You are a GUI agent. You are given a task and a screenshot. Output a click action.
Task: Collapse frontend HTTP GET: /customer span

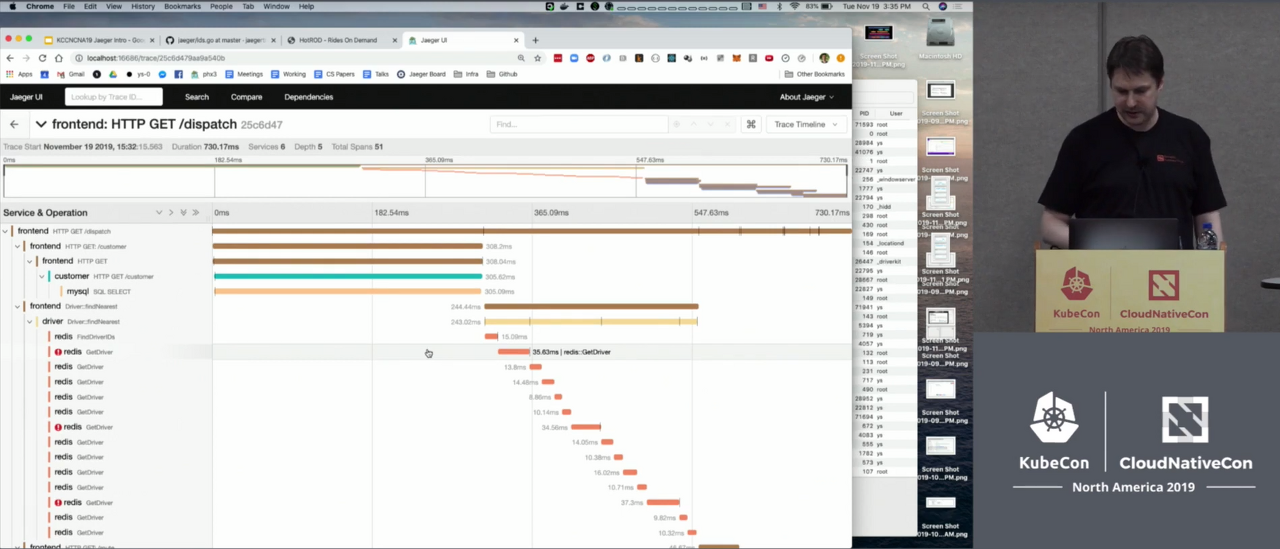(x=18, y=246)
